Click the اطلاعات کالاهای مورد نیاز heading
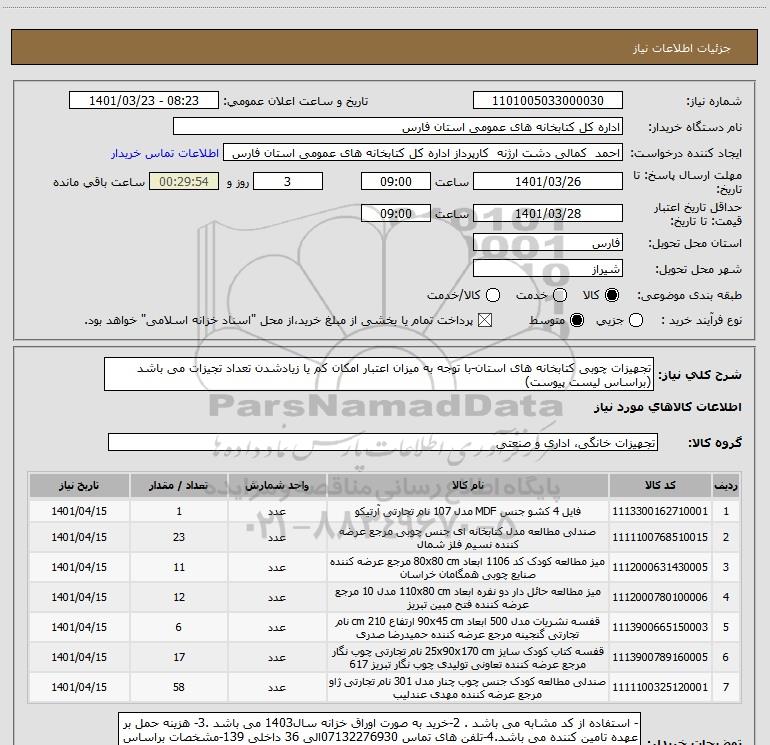Screen dimensions: 770x745 click(667, 407)
